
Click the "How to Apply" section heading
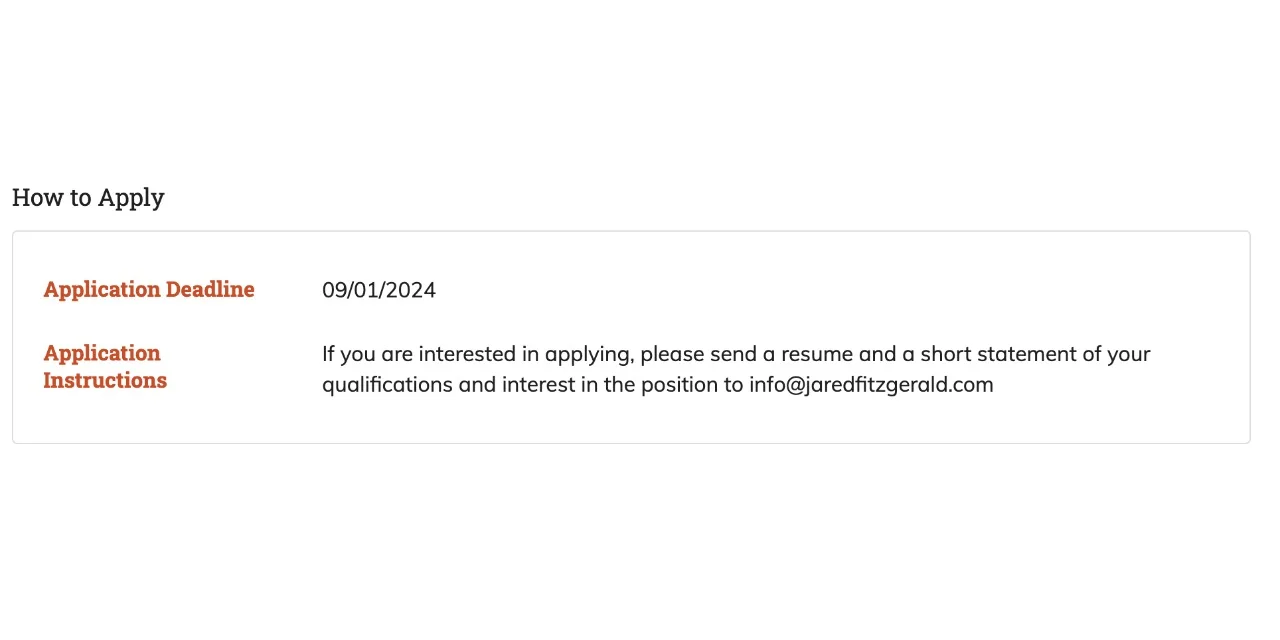(88, 198)
